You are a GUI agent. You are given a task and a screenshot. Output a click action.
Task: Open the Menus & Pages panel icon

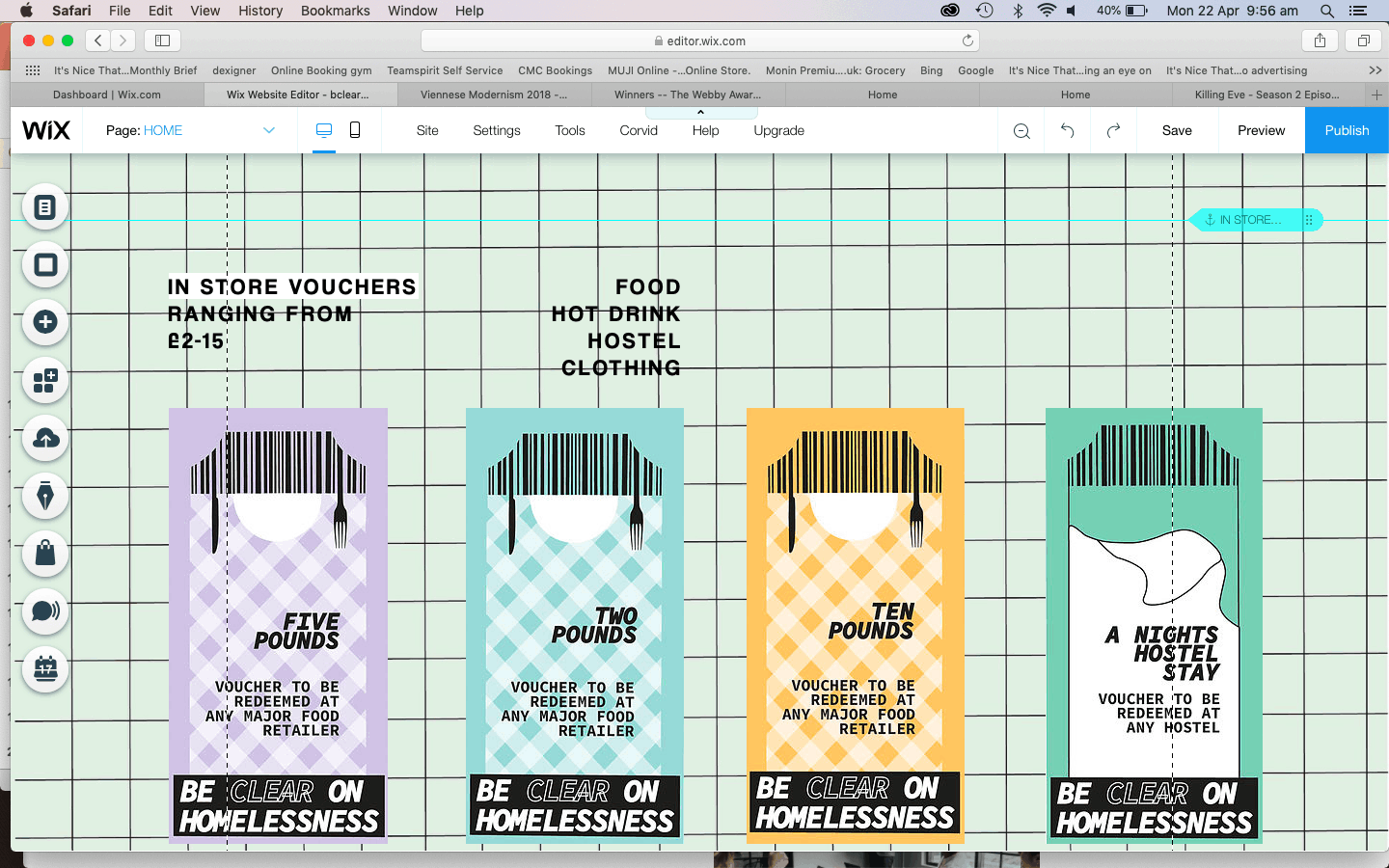click(45, 207)
